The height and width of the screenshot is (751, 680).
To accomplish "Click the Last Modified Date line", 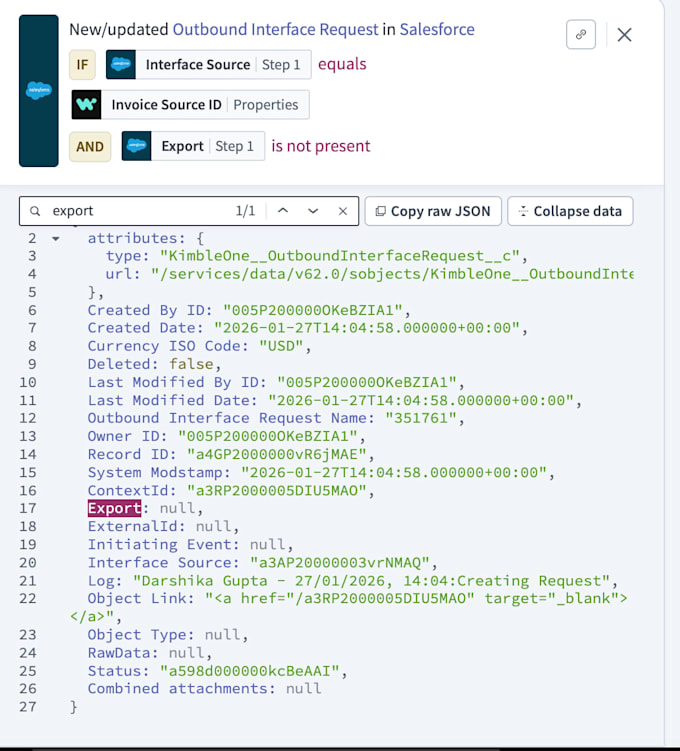I will click(x=334, y=400).
